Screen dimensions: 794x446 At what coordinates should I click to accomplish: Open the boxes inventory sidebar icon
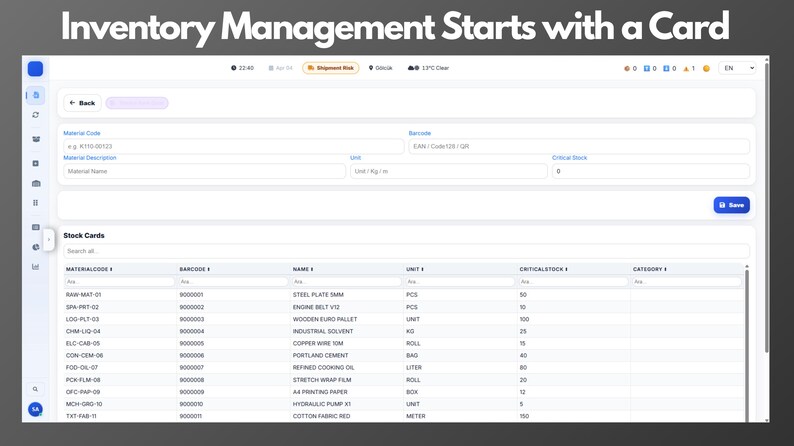36,139
